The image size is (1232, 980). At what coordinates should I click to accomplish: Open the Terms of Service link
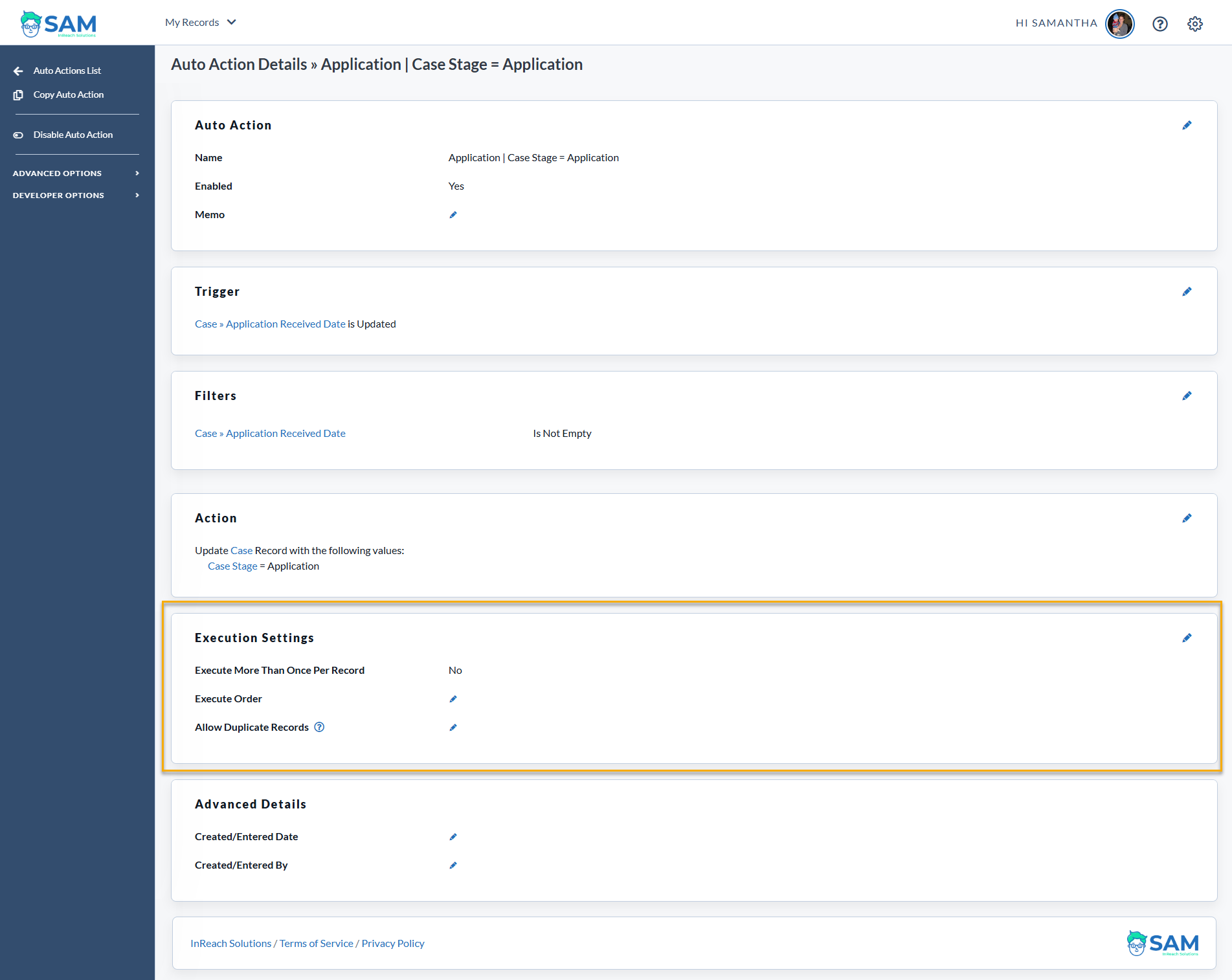(x=317, y=944)
